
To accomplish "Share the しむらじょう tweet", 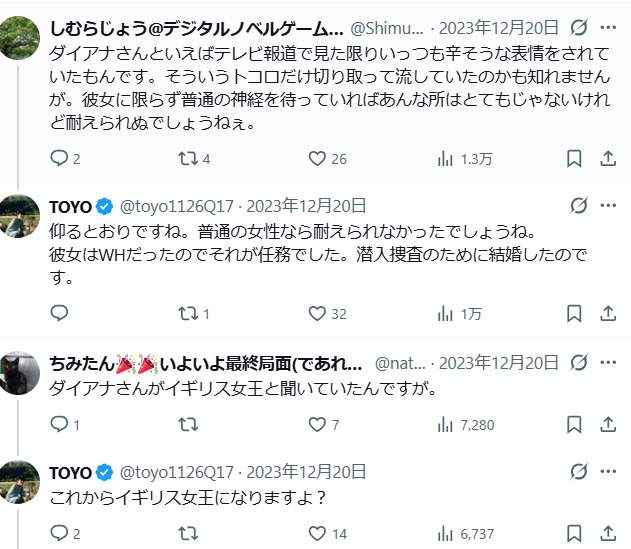I will point(608,159).
